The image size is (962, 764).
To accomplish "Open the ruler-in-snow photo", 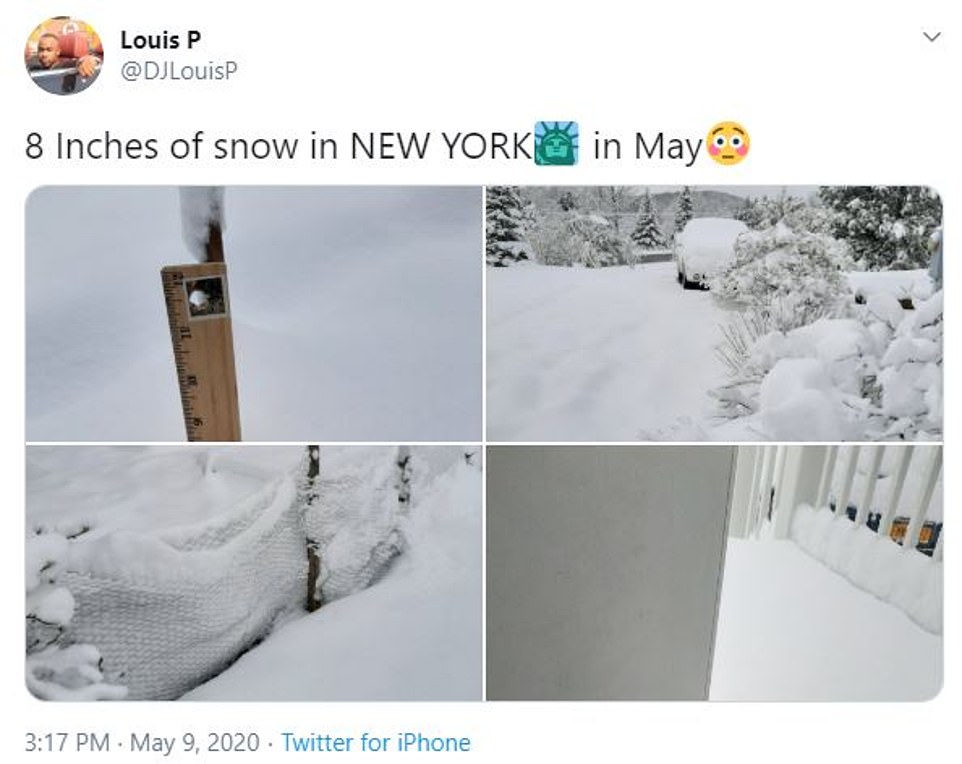I will click(x=254, y=313).
